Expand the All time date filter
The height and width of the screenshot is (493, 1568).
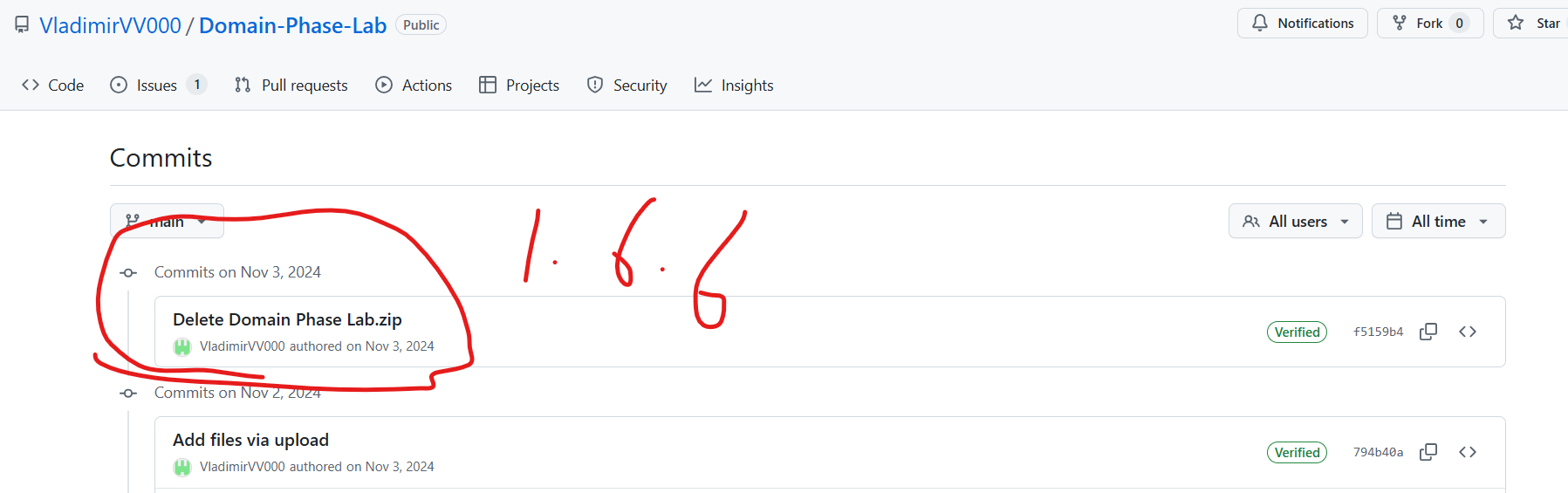coord(1438,221)
